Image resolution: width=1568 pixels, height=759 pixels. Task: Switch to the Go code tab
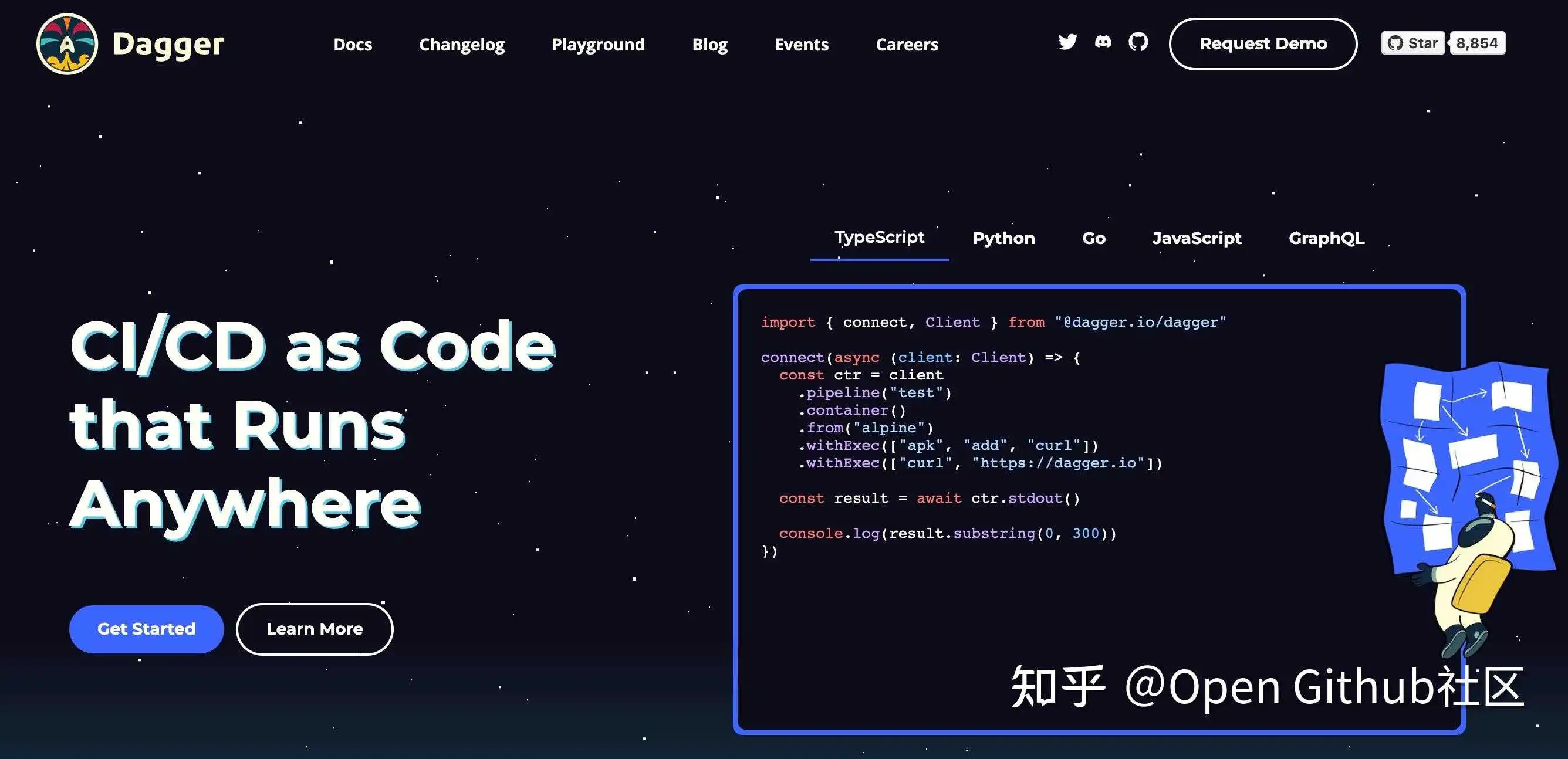coord(1094,238)
